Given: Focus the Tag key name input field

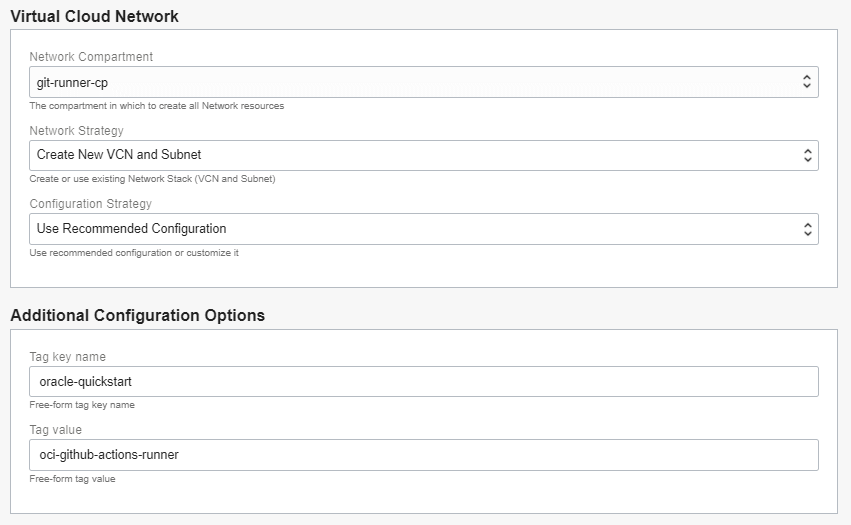Looking at the screenshot, I should click(423, 381).
